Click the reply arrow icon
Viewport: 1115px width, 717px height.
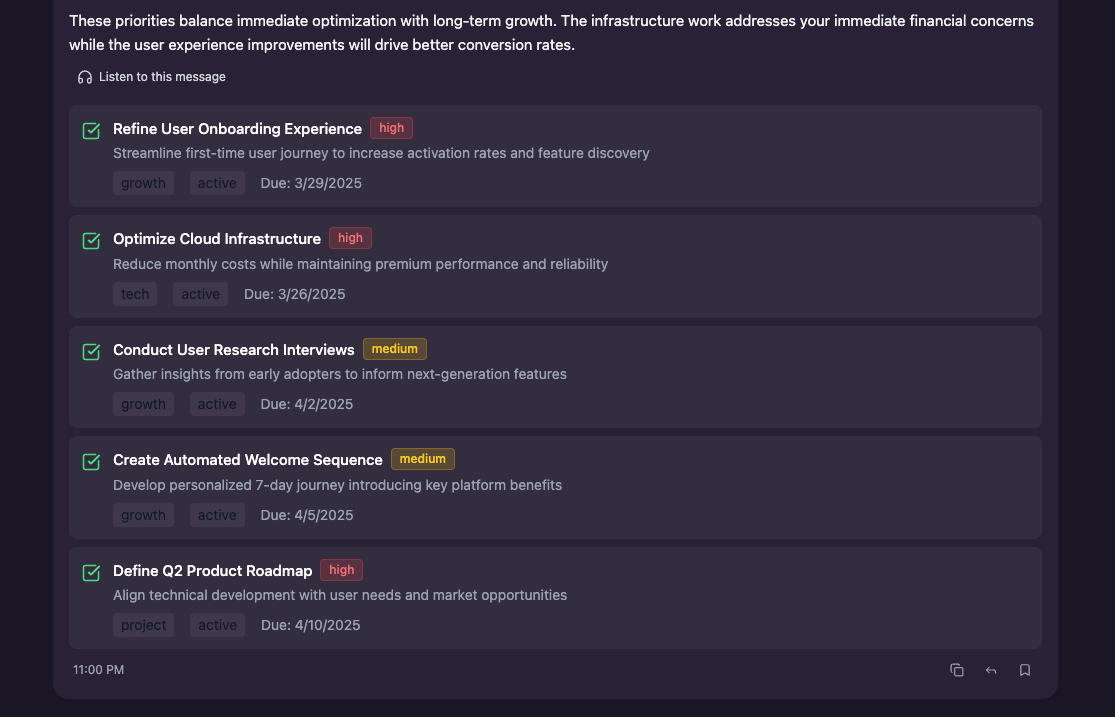[991, 670]
